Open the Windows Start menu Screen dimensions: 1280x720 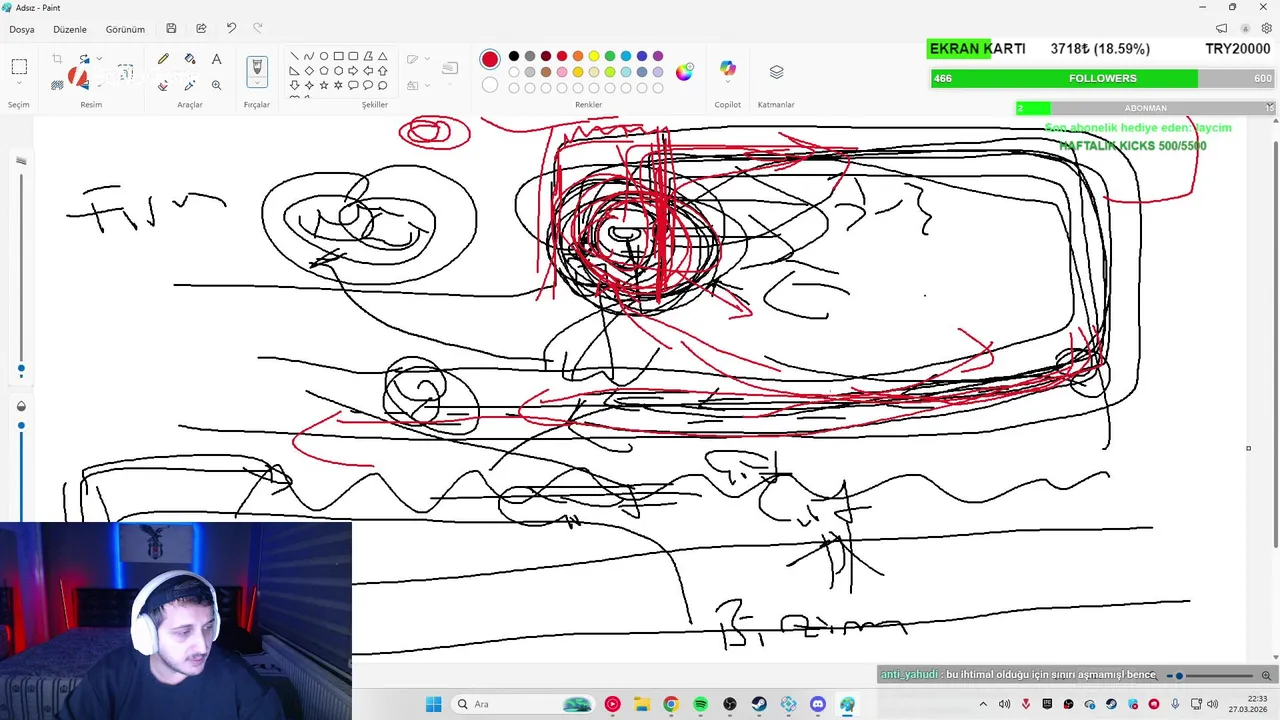click(x=433, y=704)
